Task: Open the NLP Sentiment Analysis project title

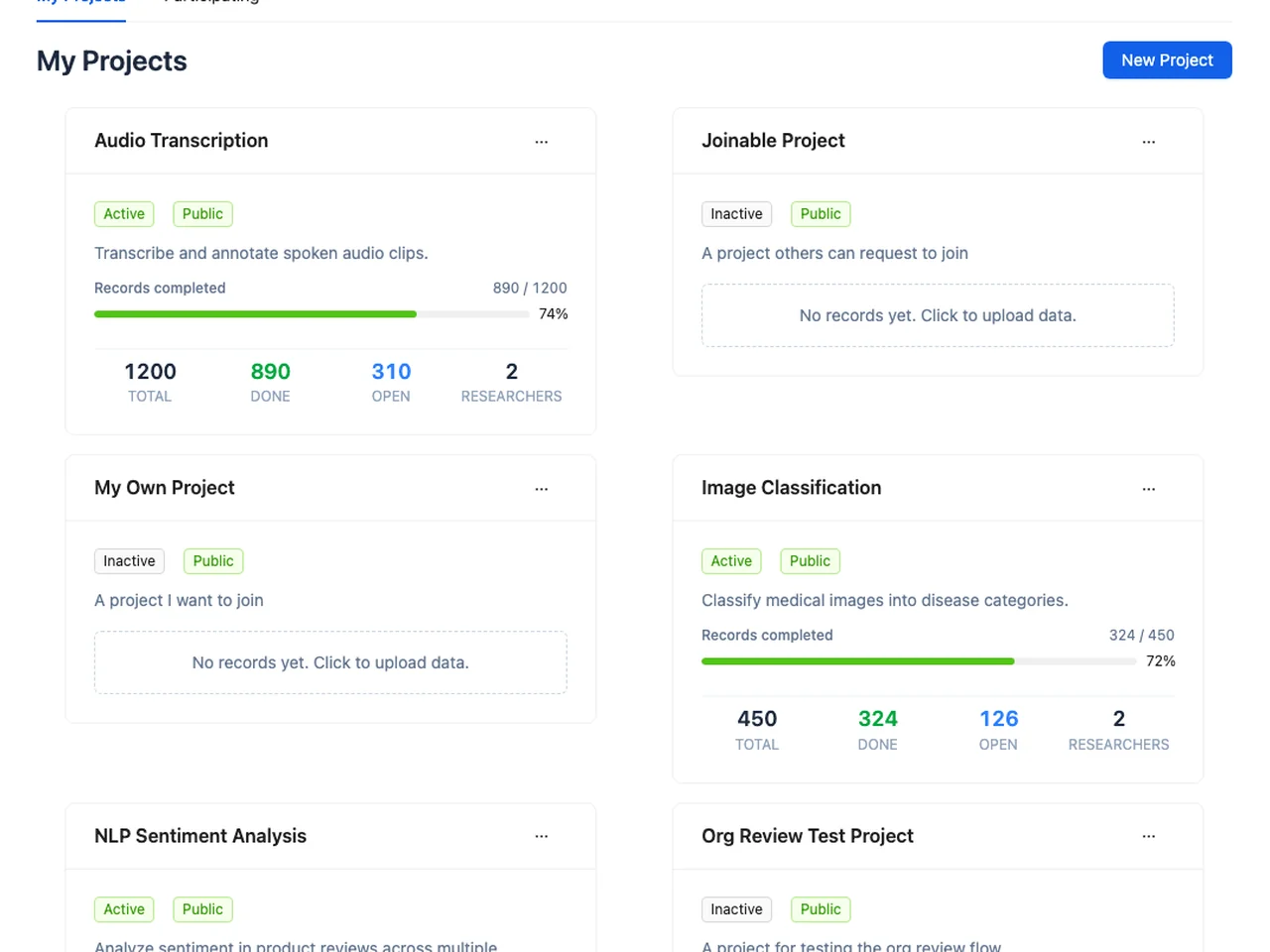Action: [x=200, y=836]
